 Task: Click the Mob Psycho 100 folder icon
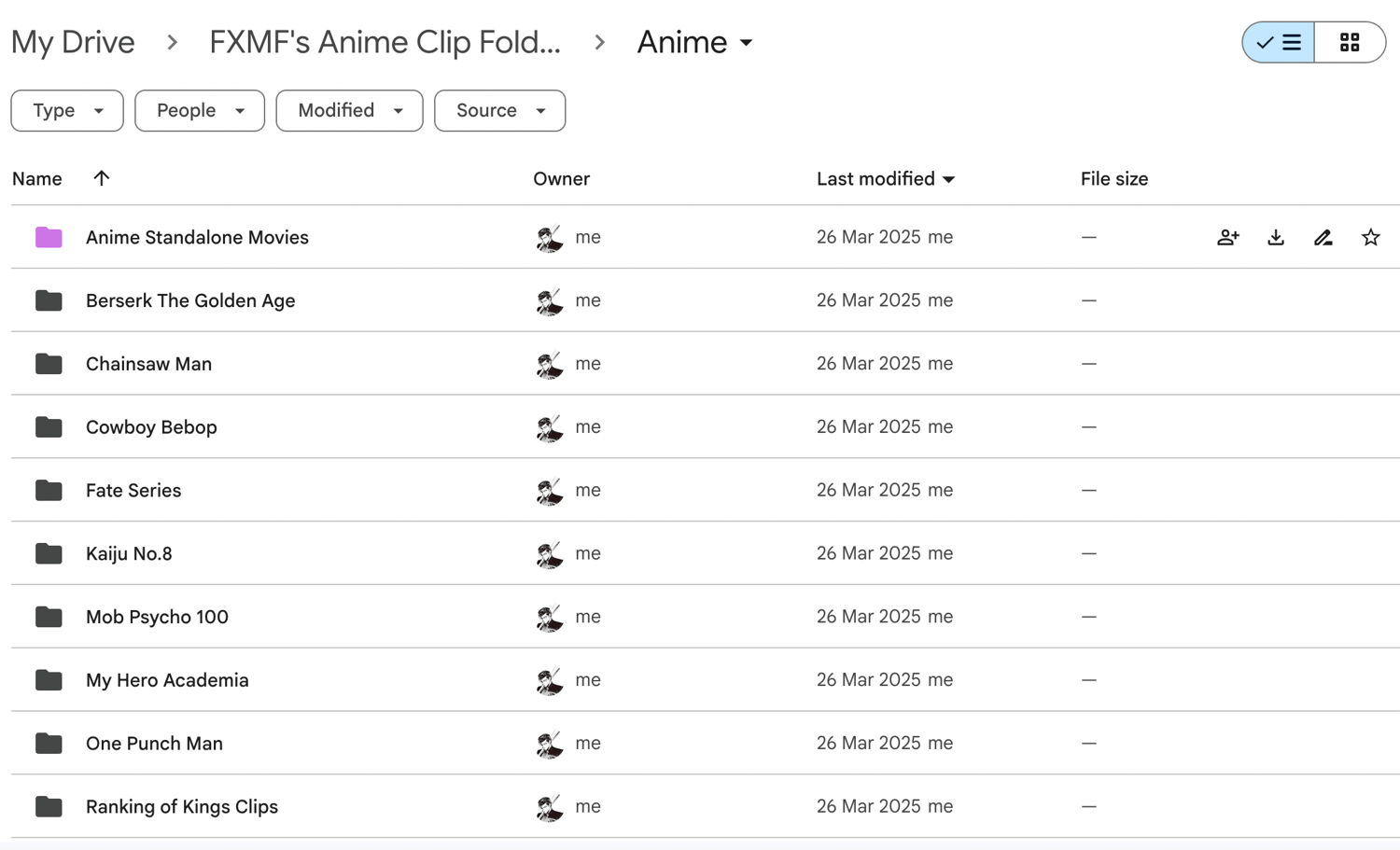point(49,617)
